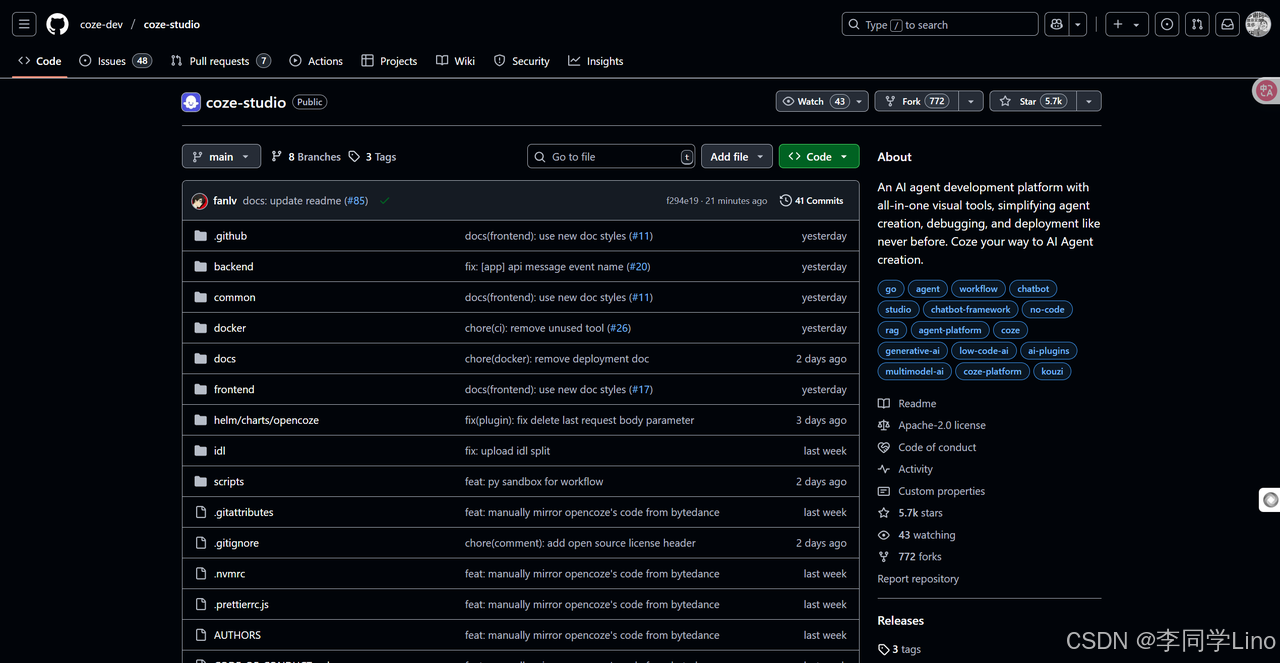Click the docker folder icon

tap(200, 328)
